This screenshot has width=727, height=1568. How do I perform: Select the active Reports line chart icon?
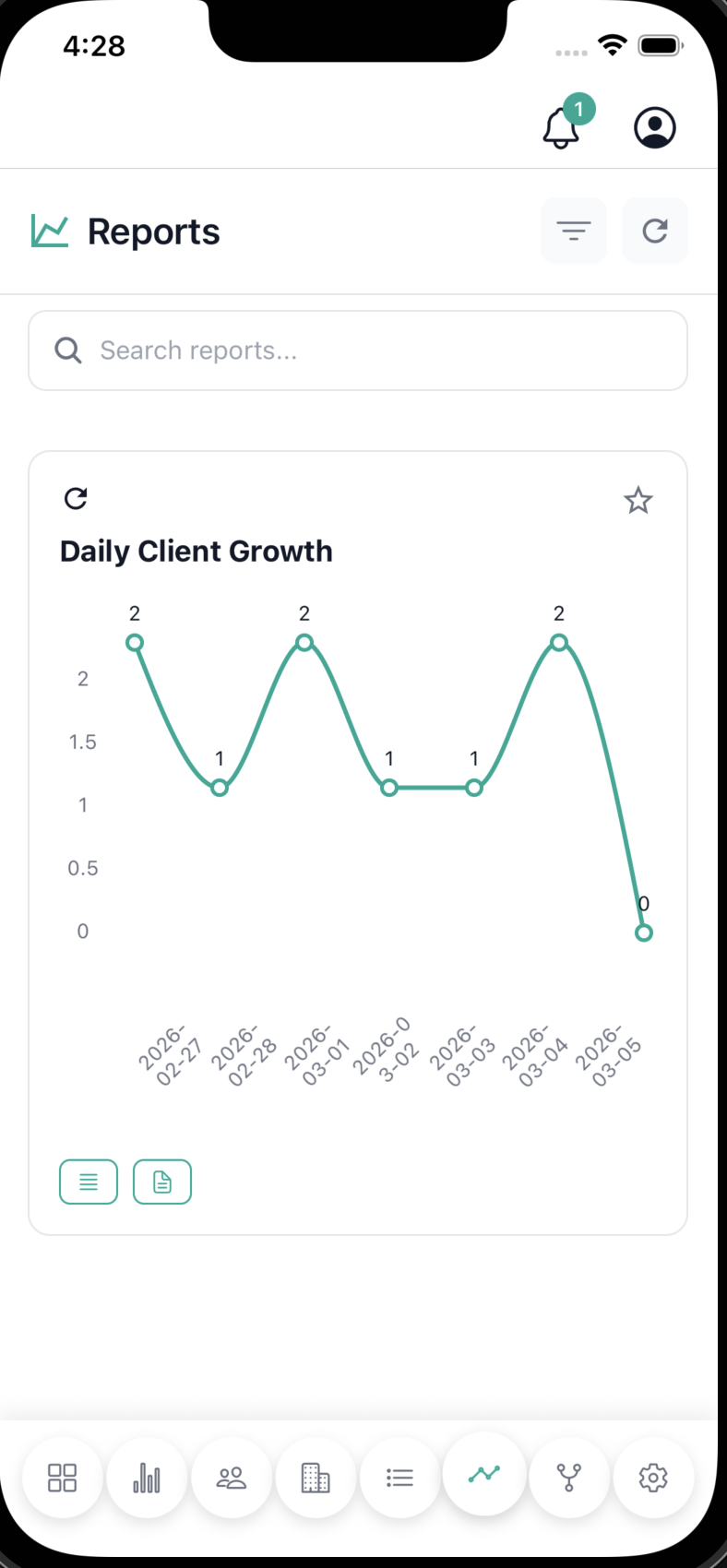484,1477
